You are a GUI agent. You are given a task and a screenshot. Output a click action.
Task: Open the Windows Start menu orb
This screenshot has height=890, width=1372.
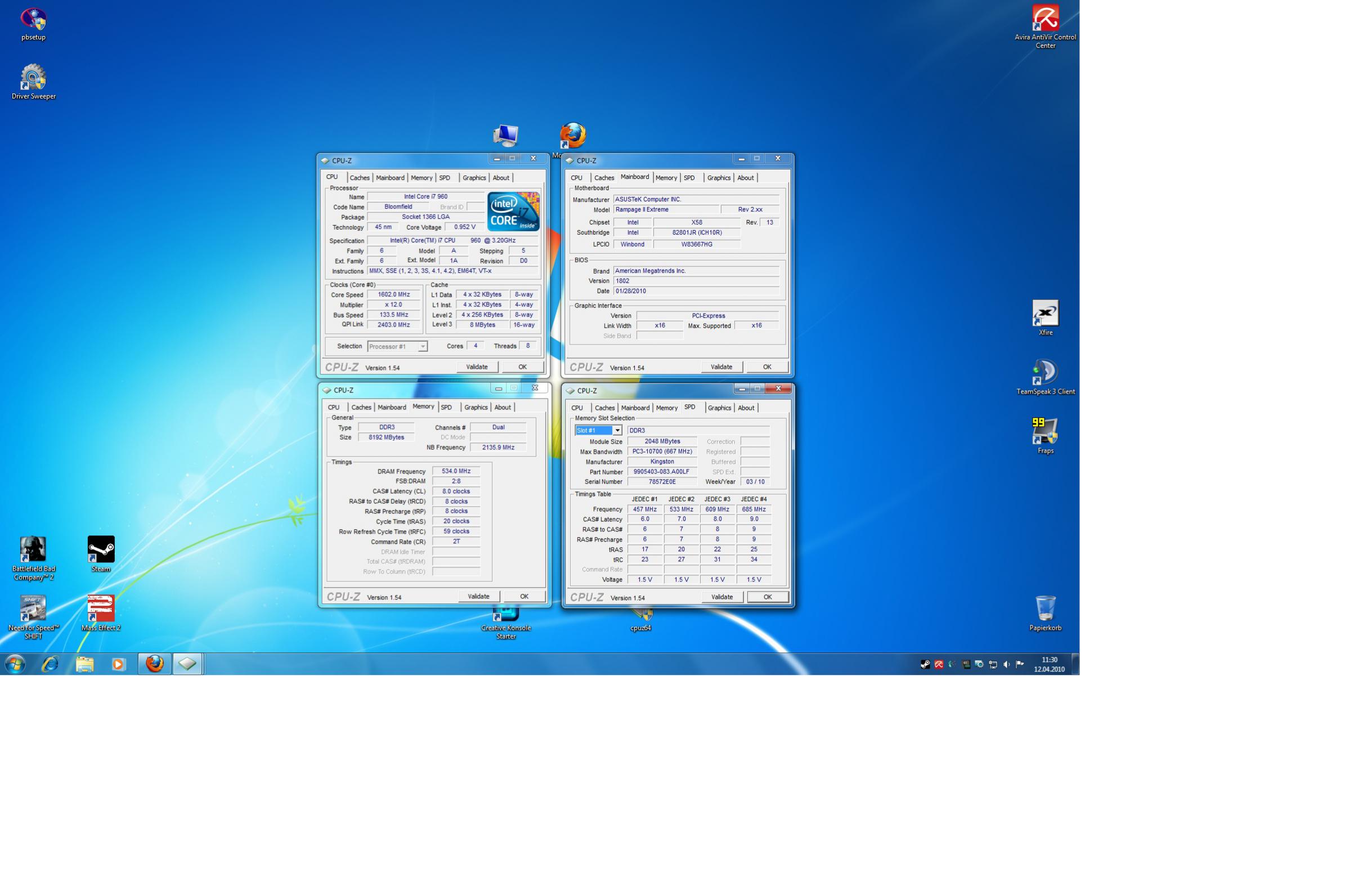[15, 664]
